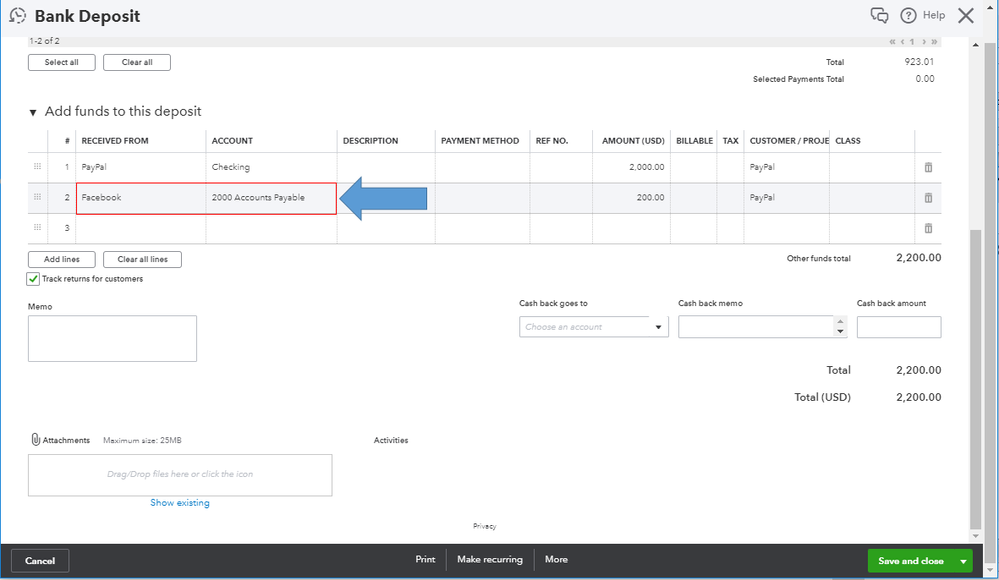The height and width of the screenshot is (580, 999).
Task: Open the feedback chat icon
Action: point(879,15)
